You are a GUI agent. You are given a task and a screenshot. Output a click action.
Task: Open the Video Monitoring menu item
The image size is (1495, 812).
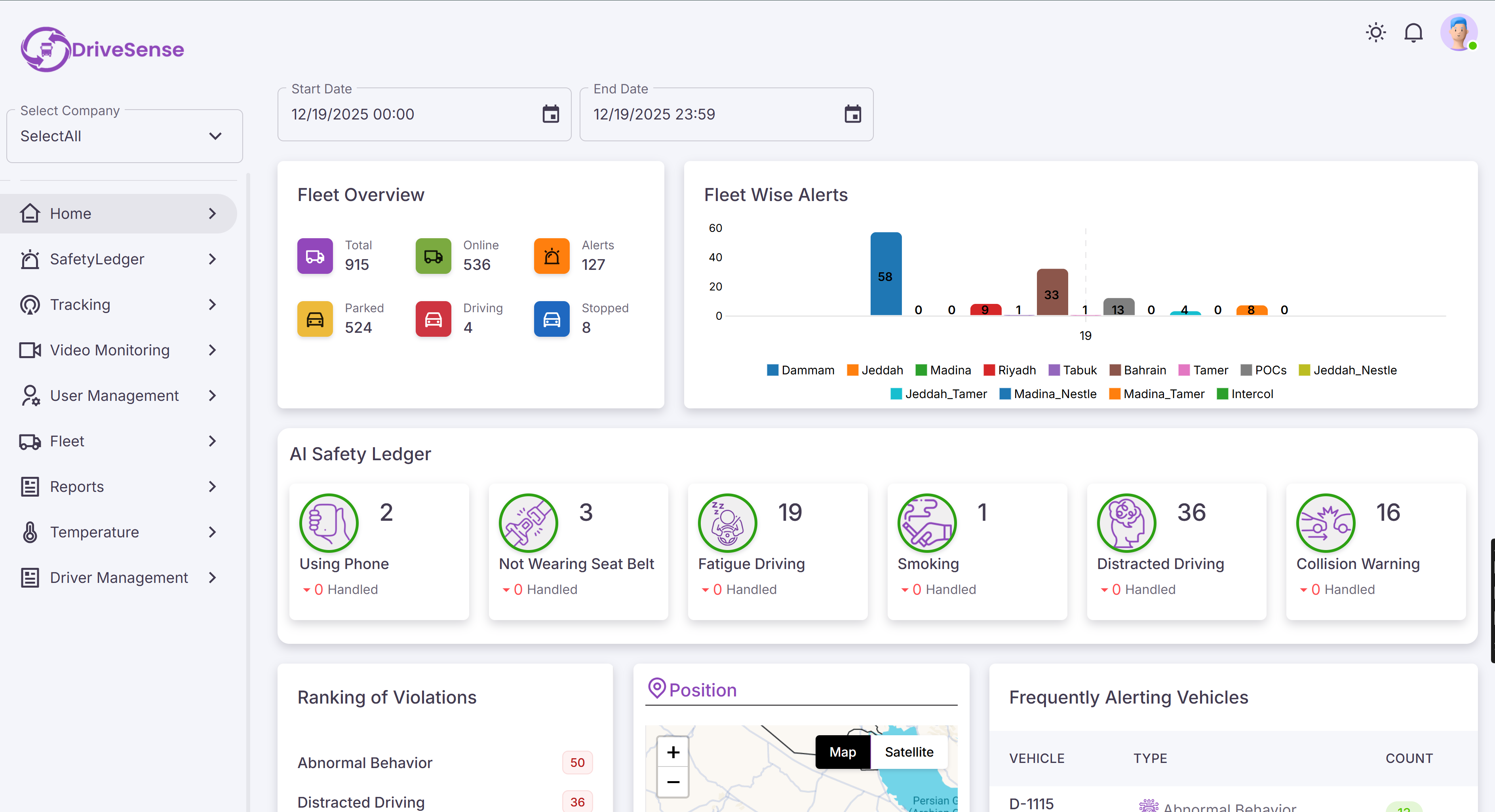pyautogui.click(x=110, y=350)
